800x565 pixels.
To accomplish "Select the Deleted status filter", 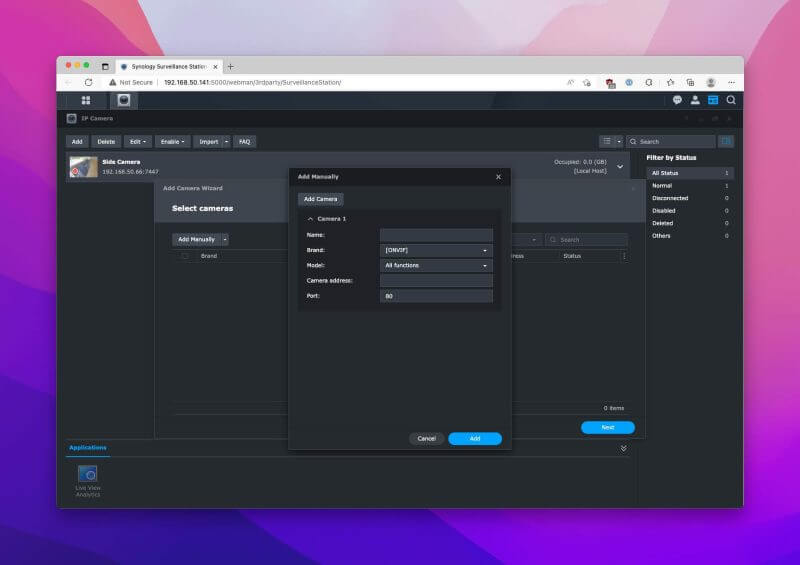I will [690, 223].
